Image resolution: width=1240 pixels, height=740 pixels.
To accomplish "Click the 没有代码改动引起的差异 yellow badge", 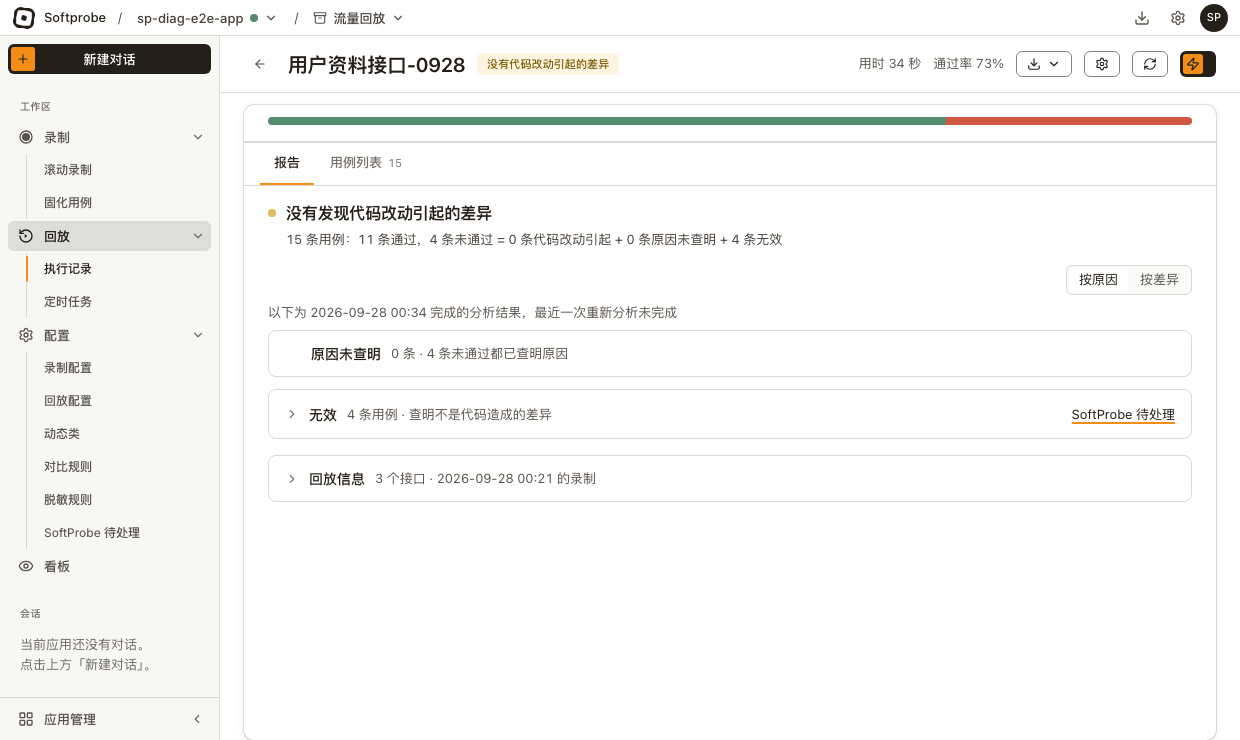I will (548, 64).
